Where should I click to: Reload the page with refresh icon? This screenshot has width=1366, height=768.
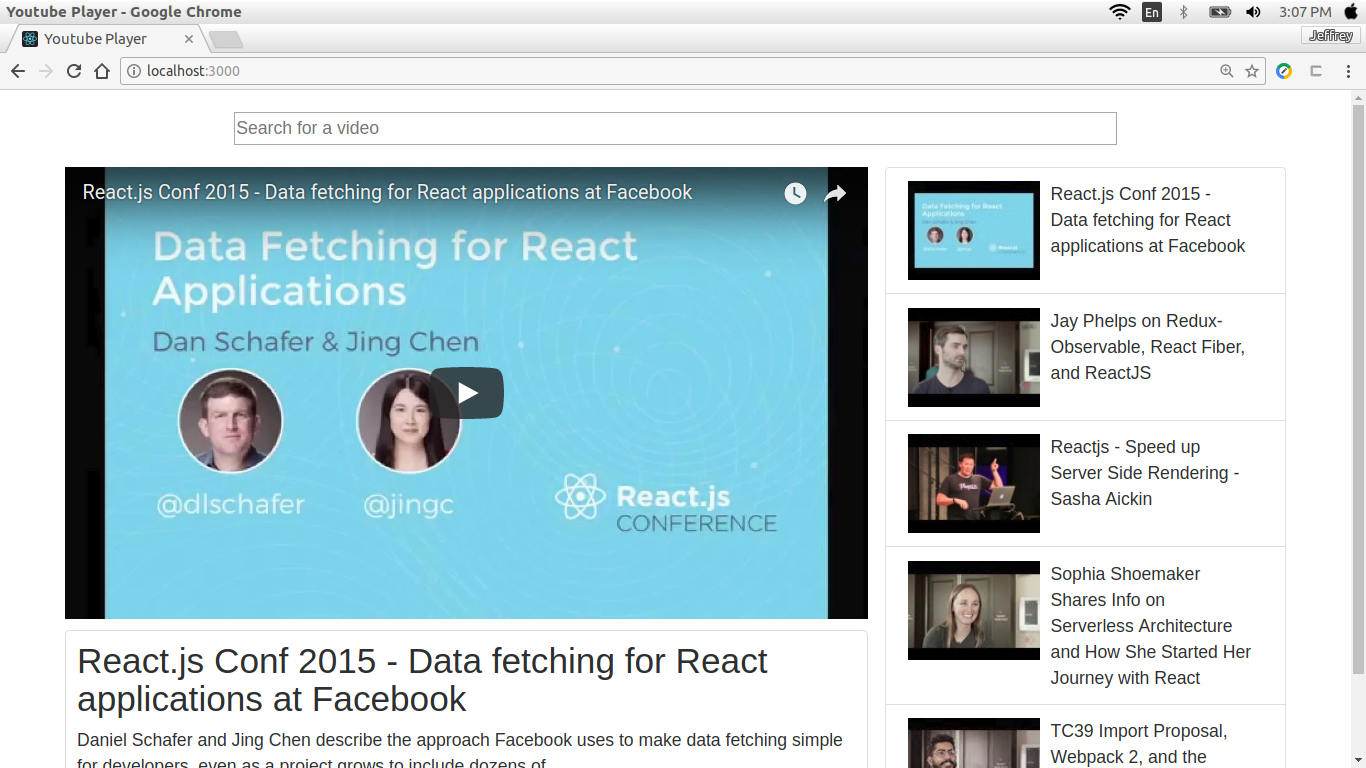click(x=74, y=71)
